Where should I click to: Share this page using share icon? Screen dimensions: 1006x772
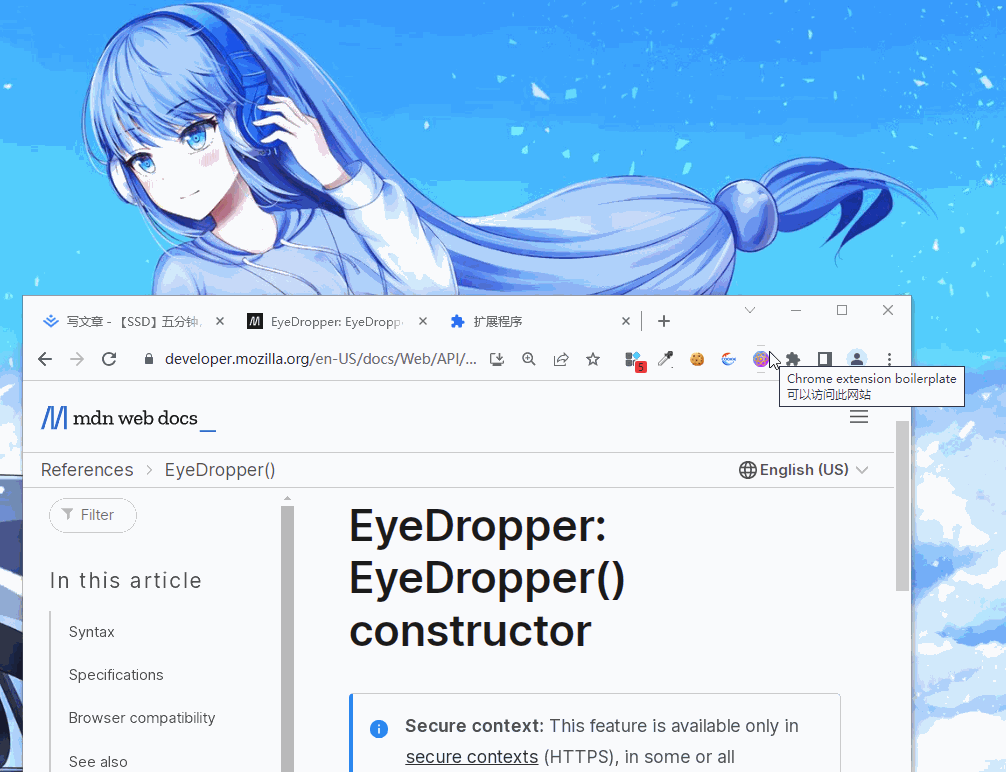pyautogui.click(x=561, y=359)
